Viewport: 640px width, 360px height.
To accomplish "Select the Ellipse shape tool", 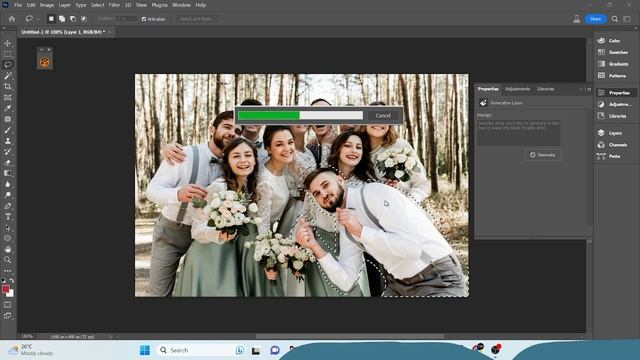I will tap(8, 238).
